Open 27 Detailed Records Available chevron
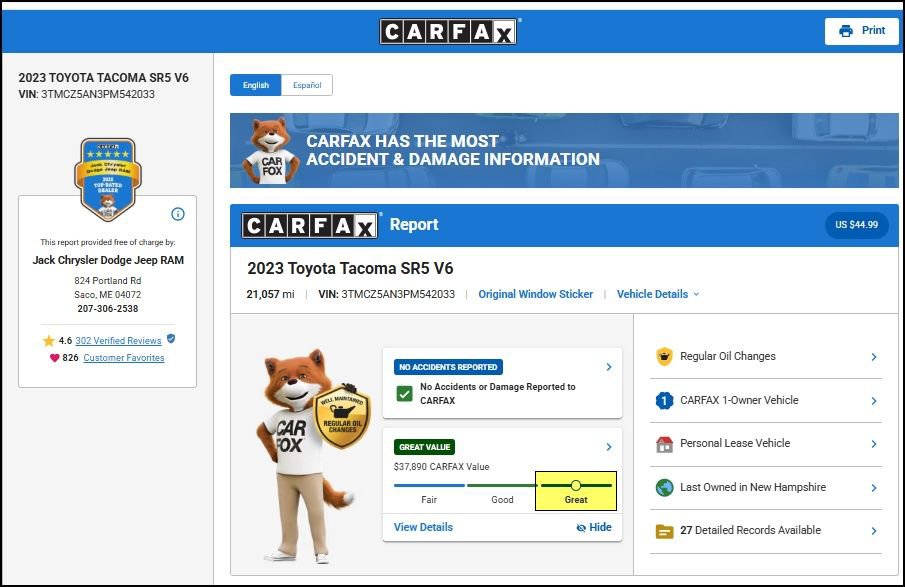905x587 pixels. [x=874, y=531]
